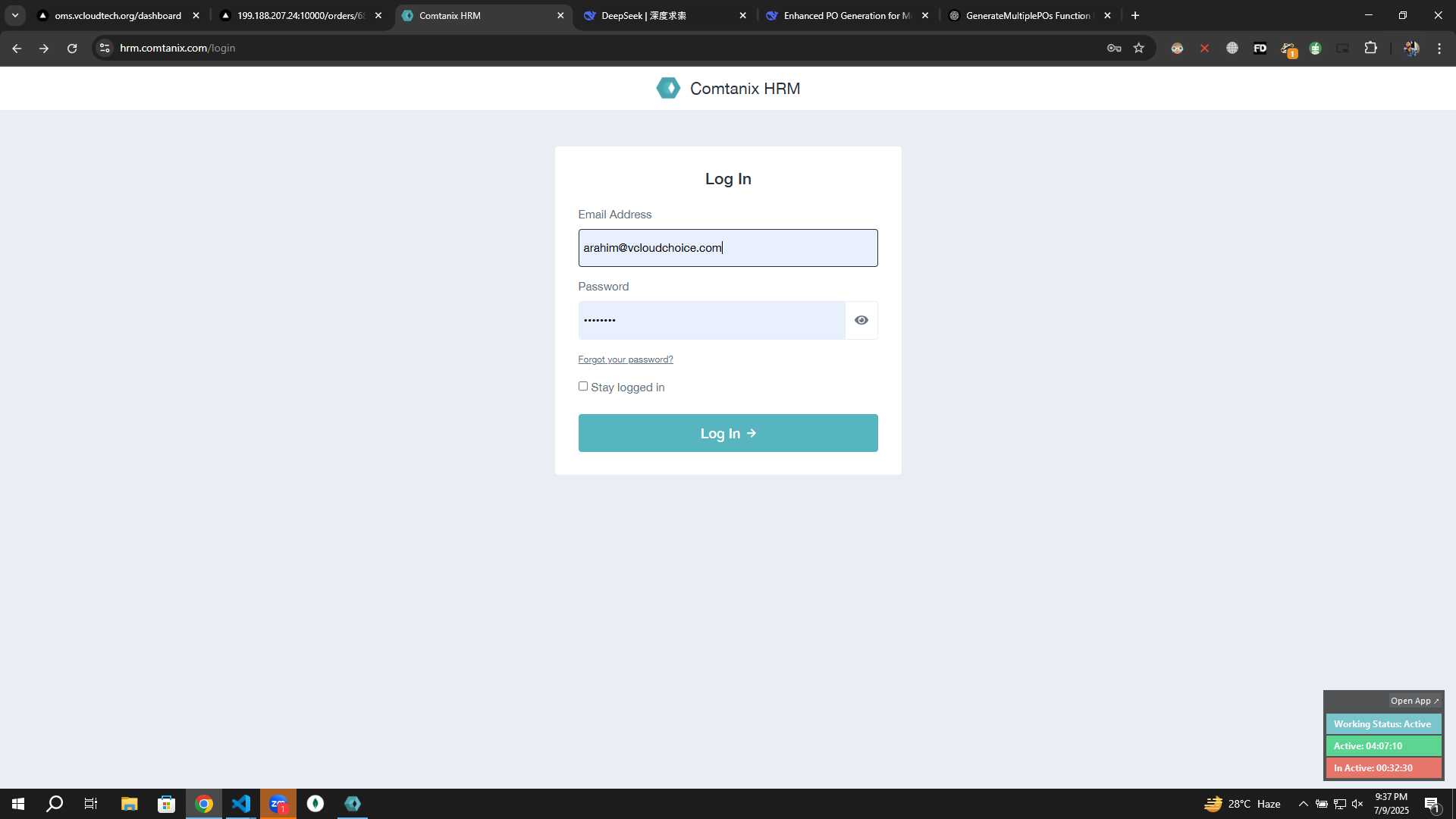The width and height of the screenshot is (1456, 819).
Task: Click Open App in tracker widget
Action: pyautogui.click(x=1414, y=701)
